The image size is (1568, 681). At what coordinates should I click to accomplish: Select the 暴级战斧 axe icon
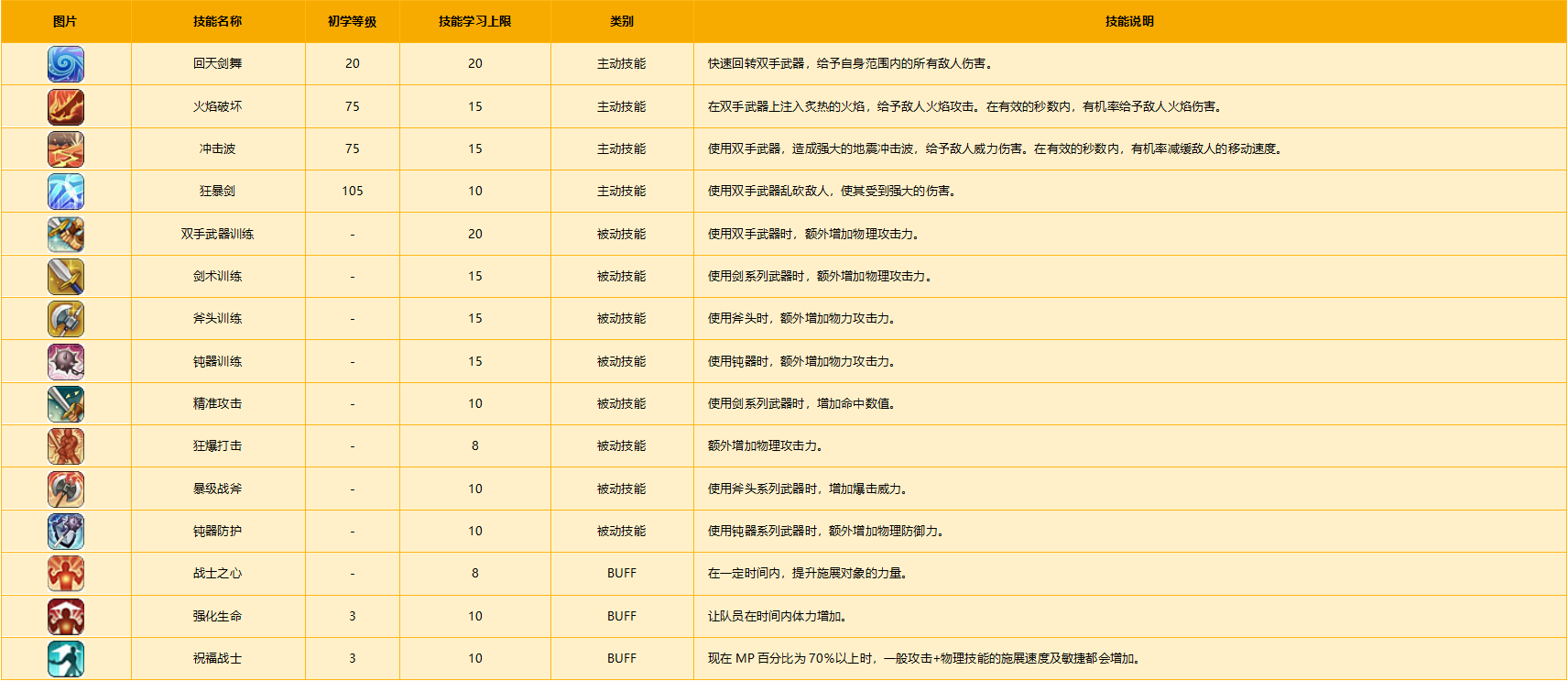66,489
